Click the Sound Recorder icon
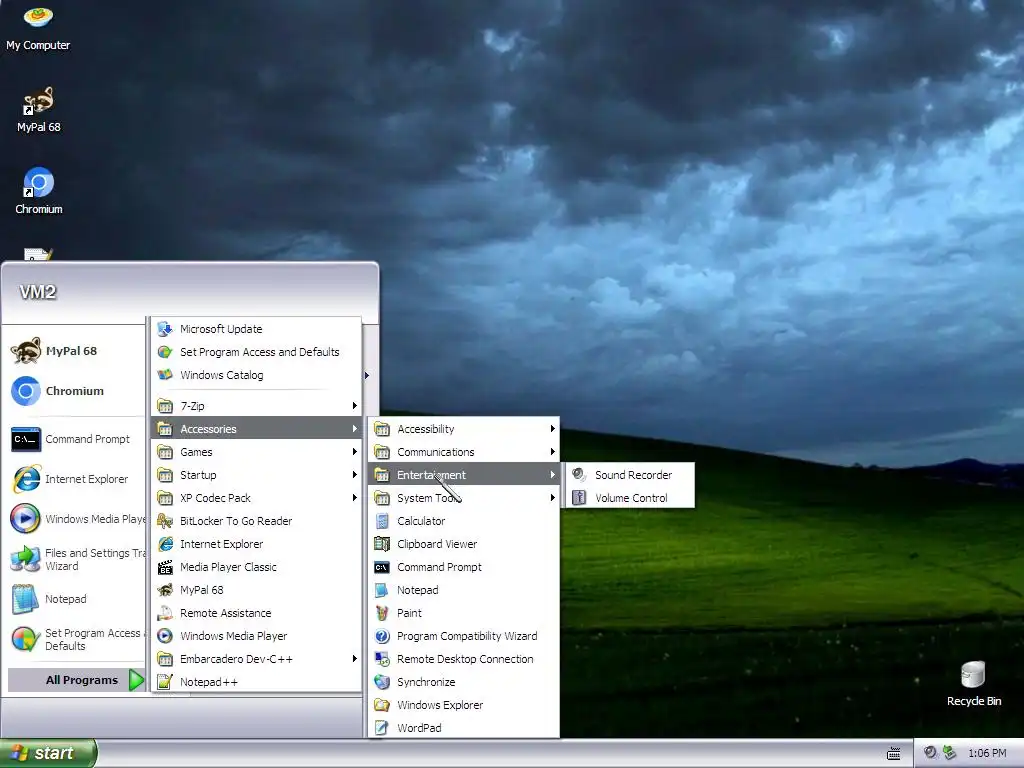The width and height of the screenshot is (1024, 768). coord(579,475)
